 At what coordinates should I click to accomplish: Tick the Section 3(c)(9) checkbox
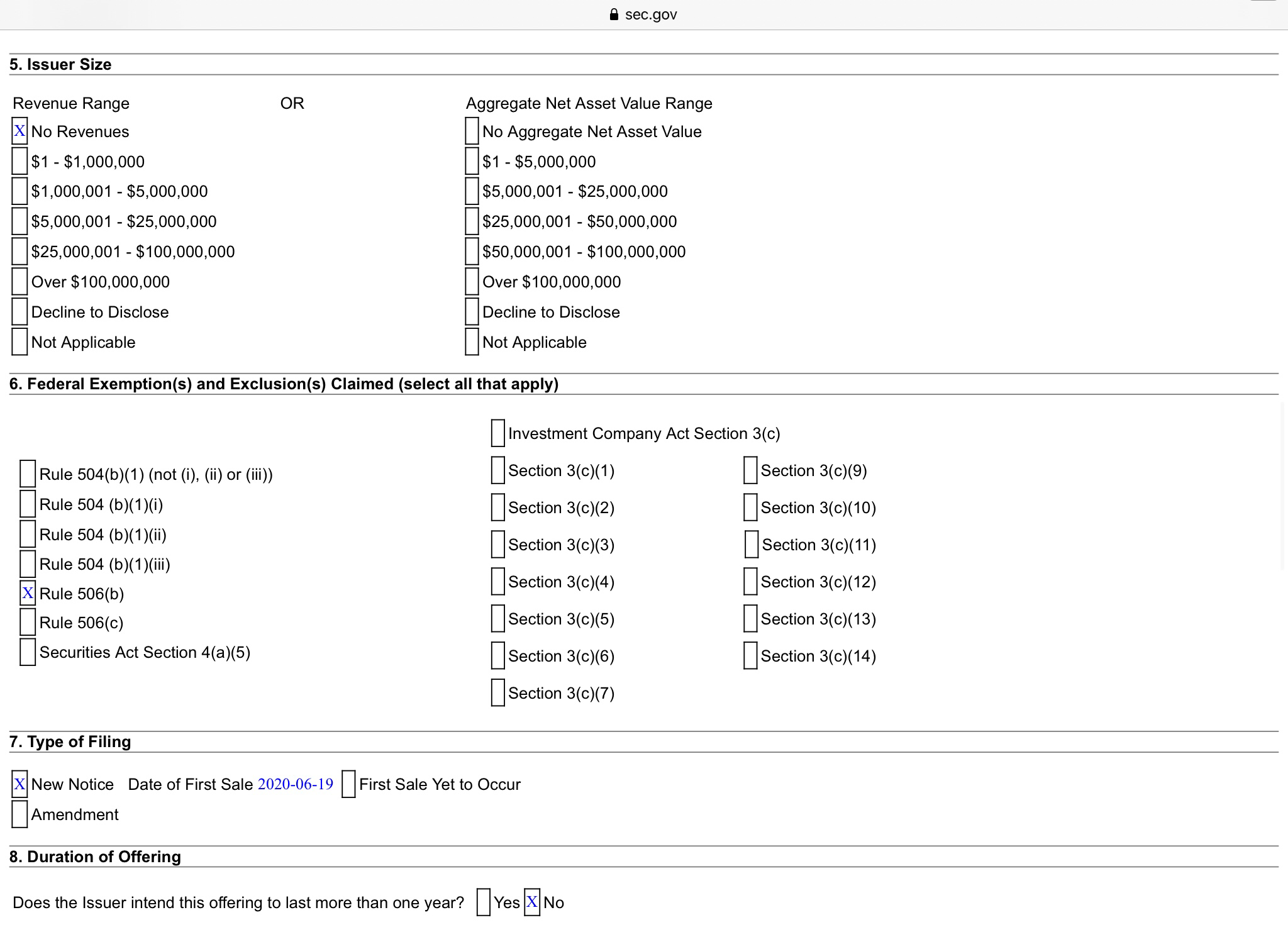750,470
